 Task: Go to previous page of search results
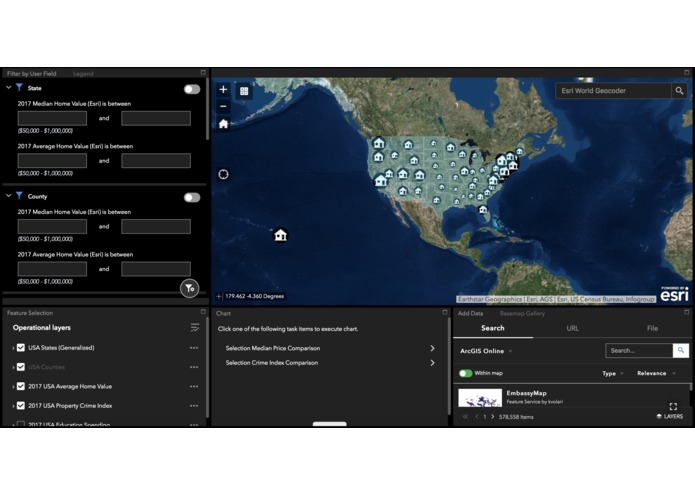(x=476, y=417)
